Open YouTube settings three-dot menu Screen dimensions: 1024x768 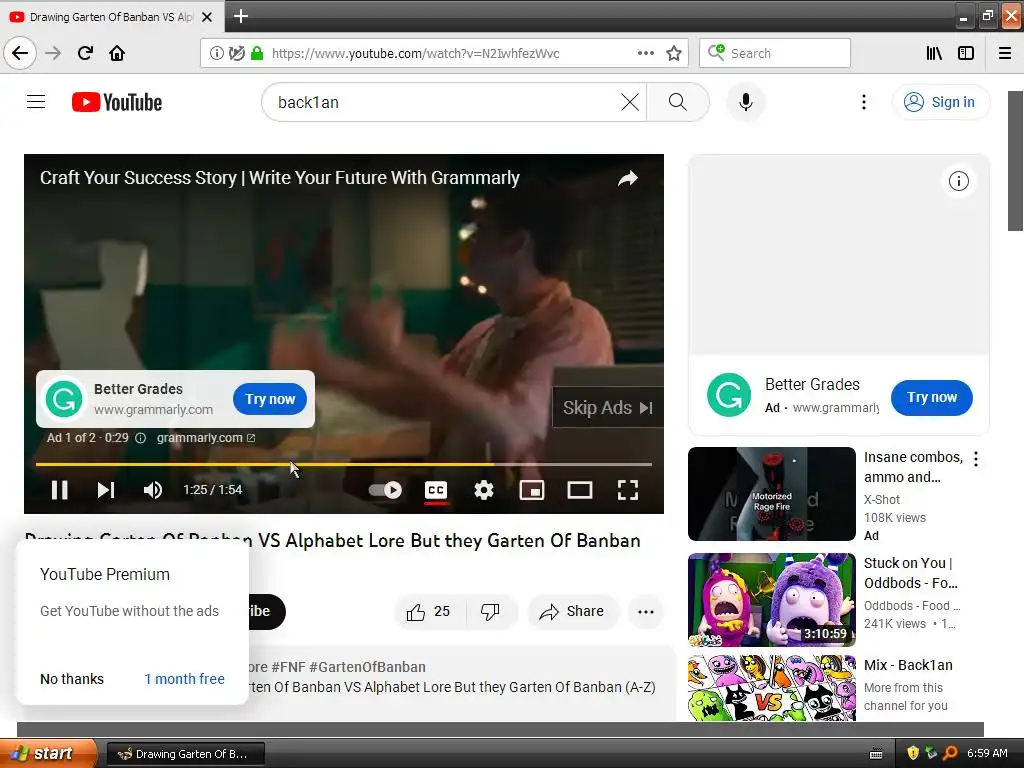863,102
